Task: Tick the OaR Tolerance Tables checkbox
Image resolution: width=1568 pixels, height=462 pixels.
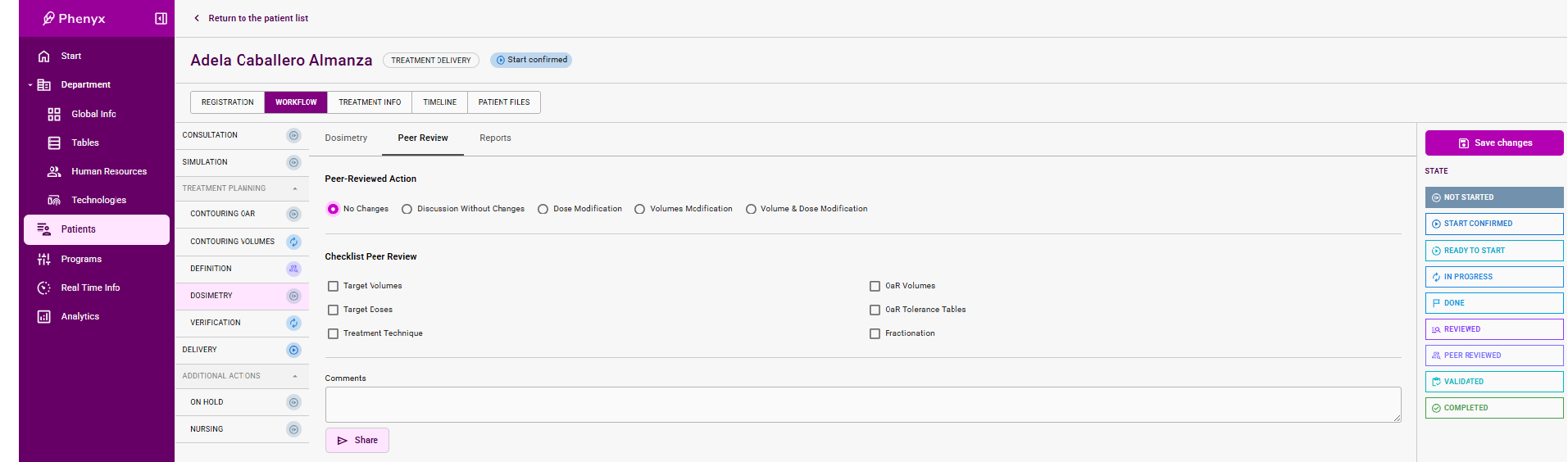Action: pyautogui.click(x=875, y=310)
